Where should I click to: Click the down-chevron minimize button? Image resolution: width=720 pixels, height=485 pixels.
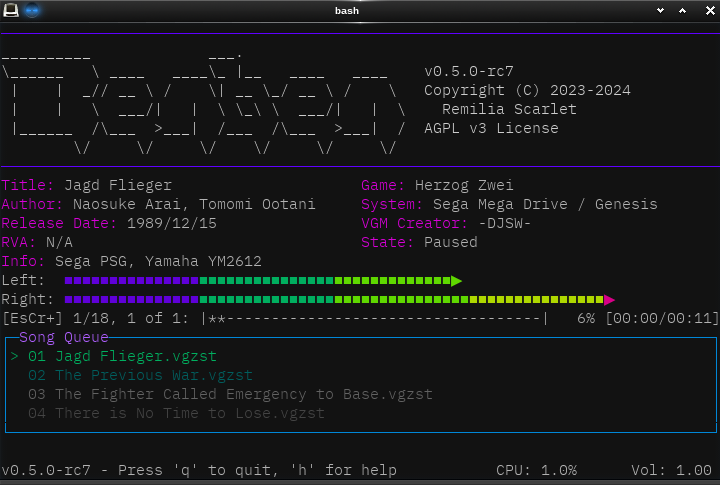[660, 11]
